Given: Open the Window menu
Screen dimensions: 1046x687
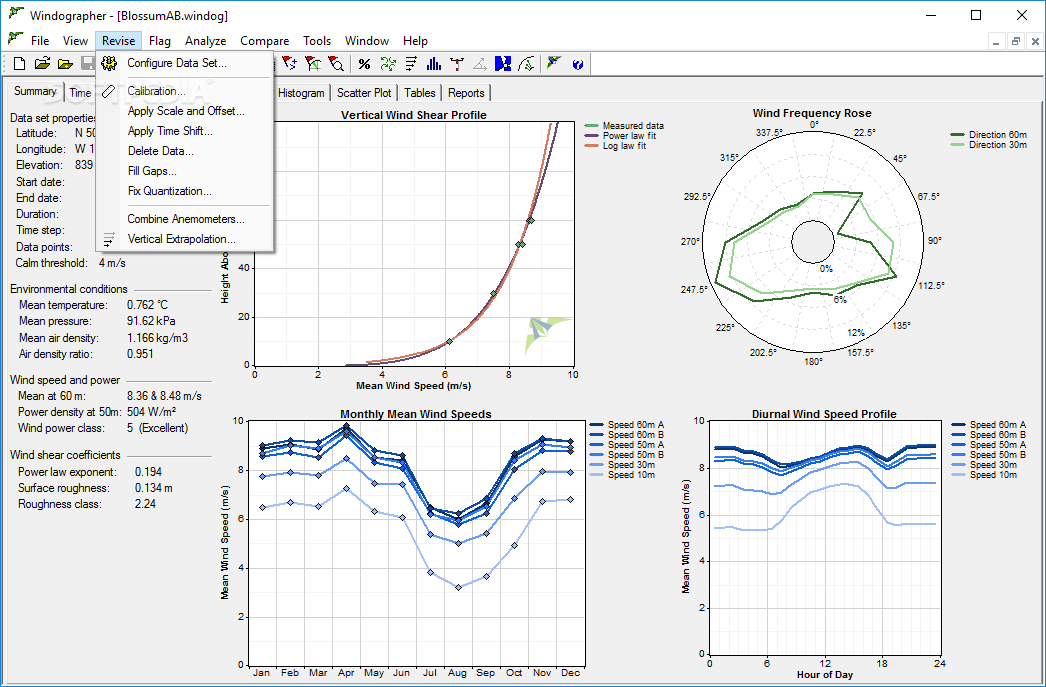Looking at the screenshot, I should [367, 41].
